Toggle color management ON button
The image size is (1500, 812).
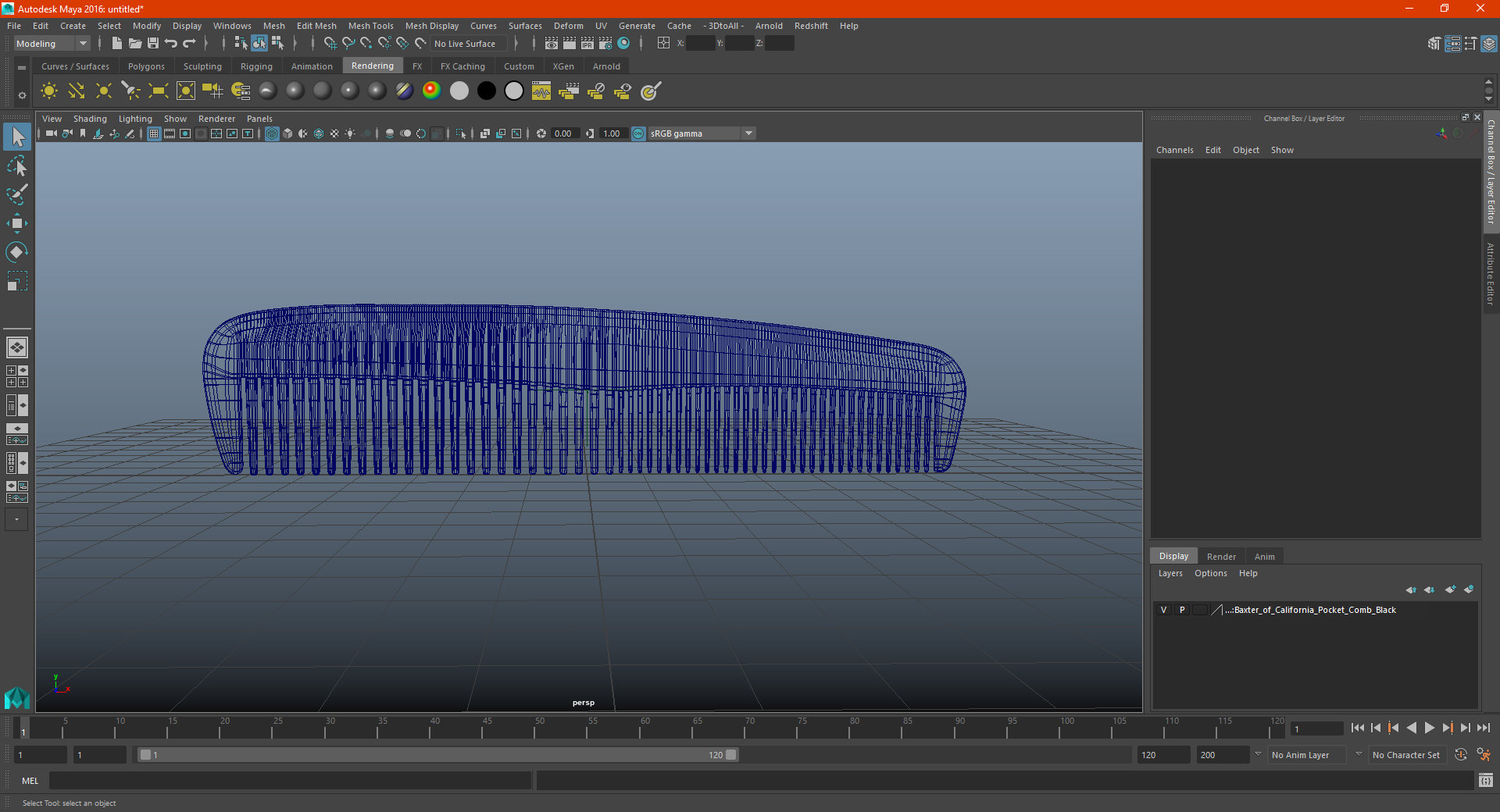tap(638, 134)
